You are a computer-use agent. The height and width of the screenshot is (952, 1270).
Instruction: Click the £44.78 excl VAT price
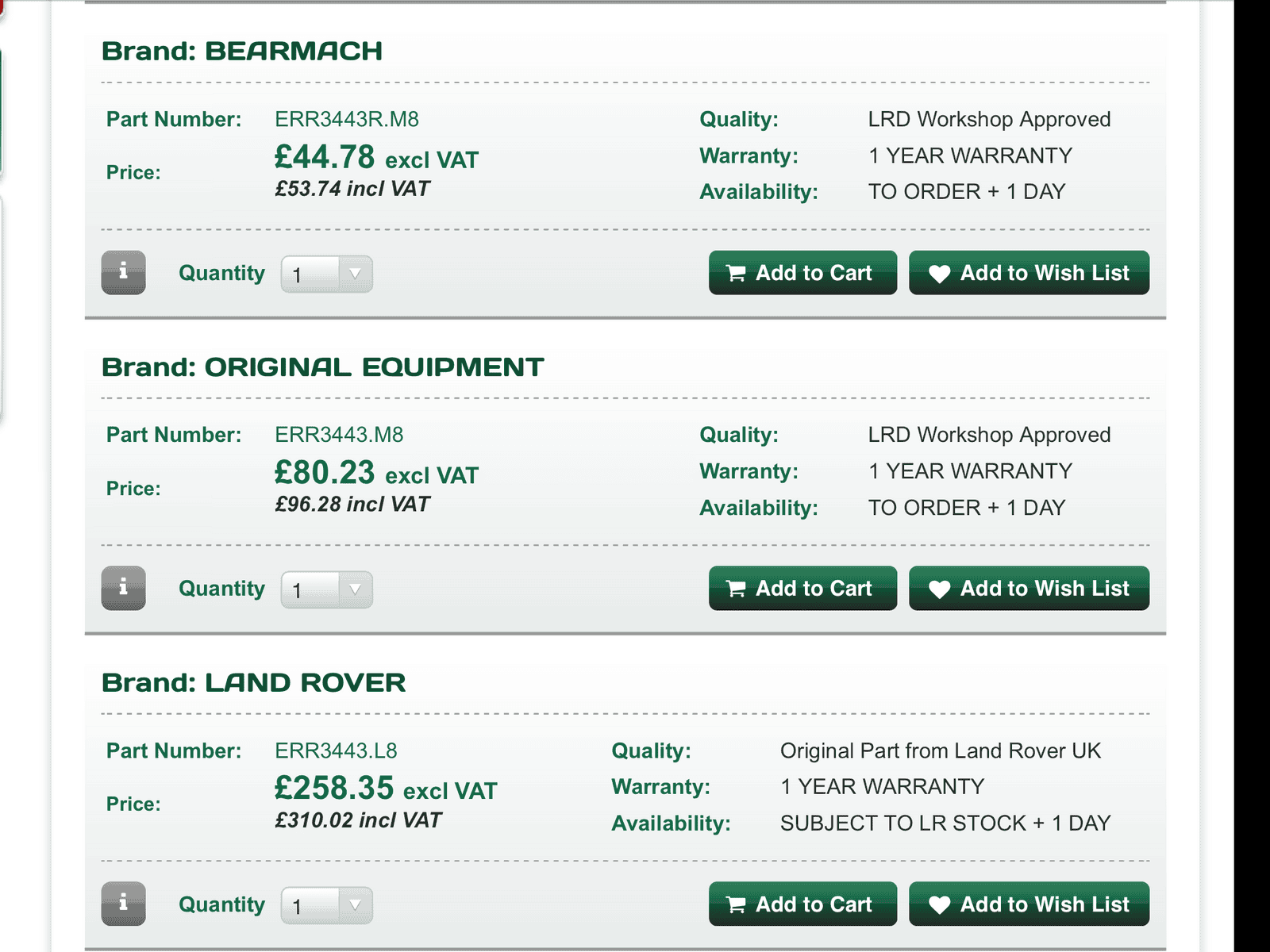coord(376,157)
